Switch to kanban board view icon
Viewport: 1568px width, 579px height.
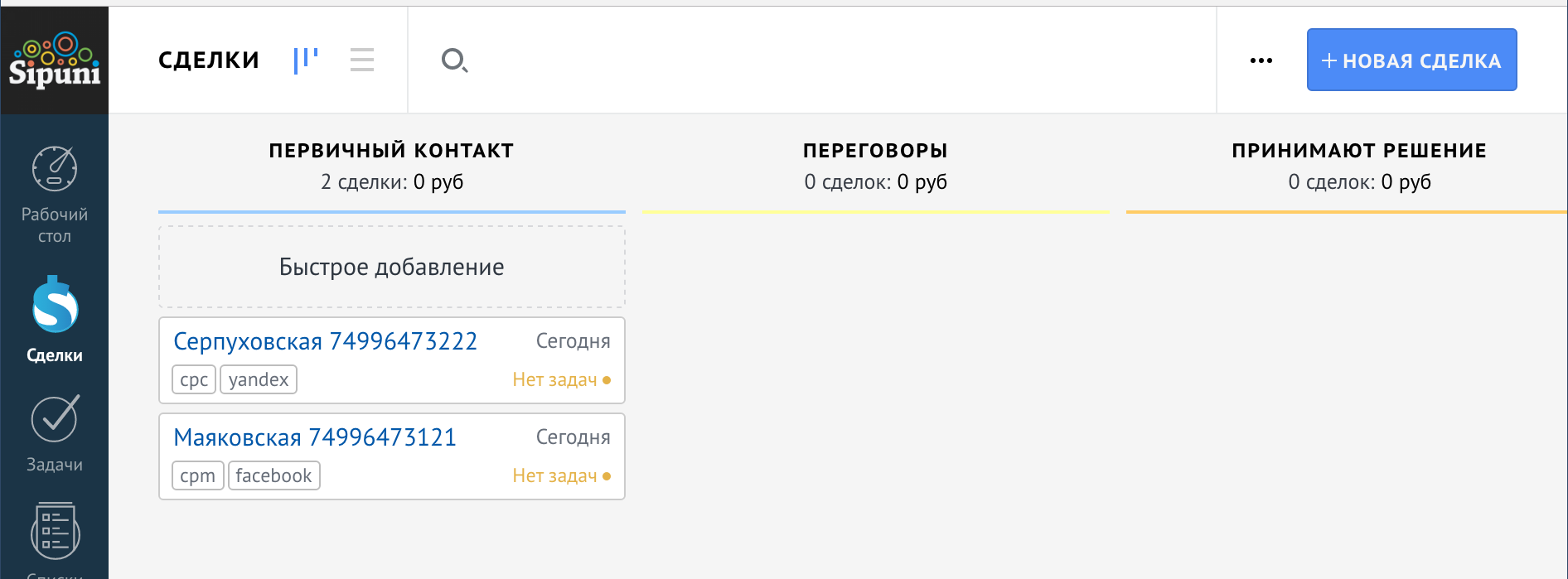coord(305,59)
